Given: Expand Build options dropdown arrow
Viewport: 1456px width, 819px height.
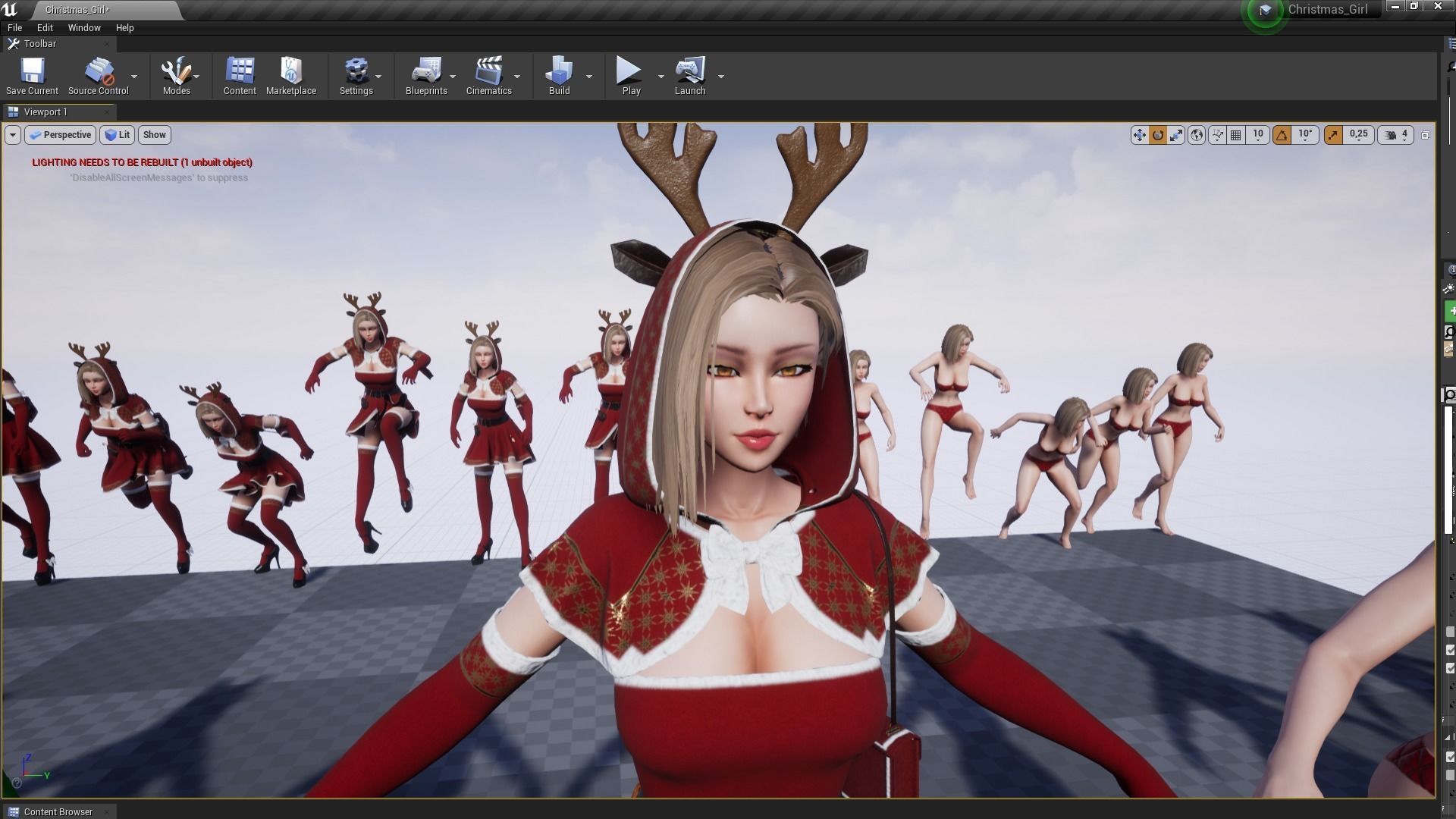Looking at the screenshot, I should [x=589, y=76].
